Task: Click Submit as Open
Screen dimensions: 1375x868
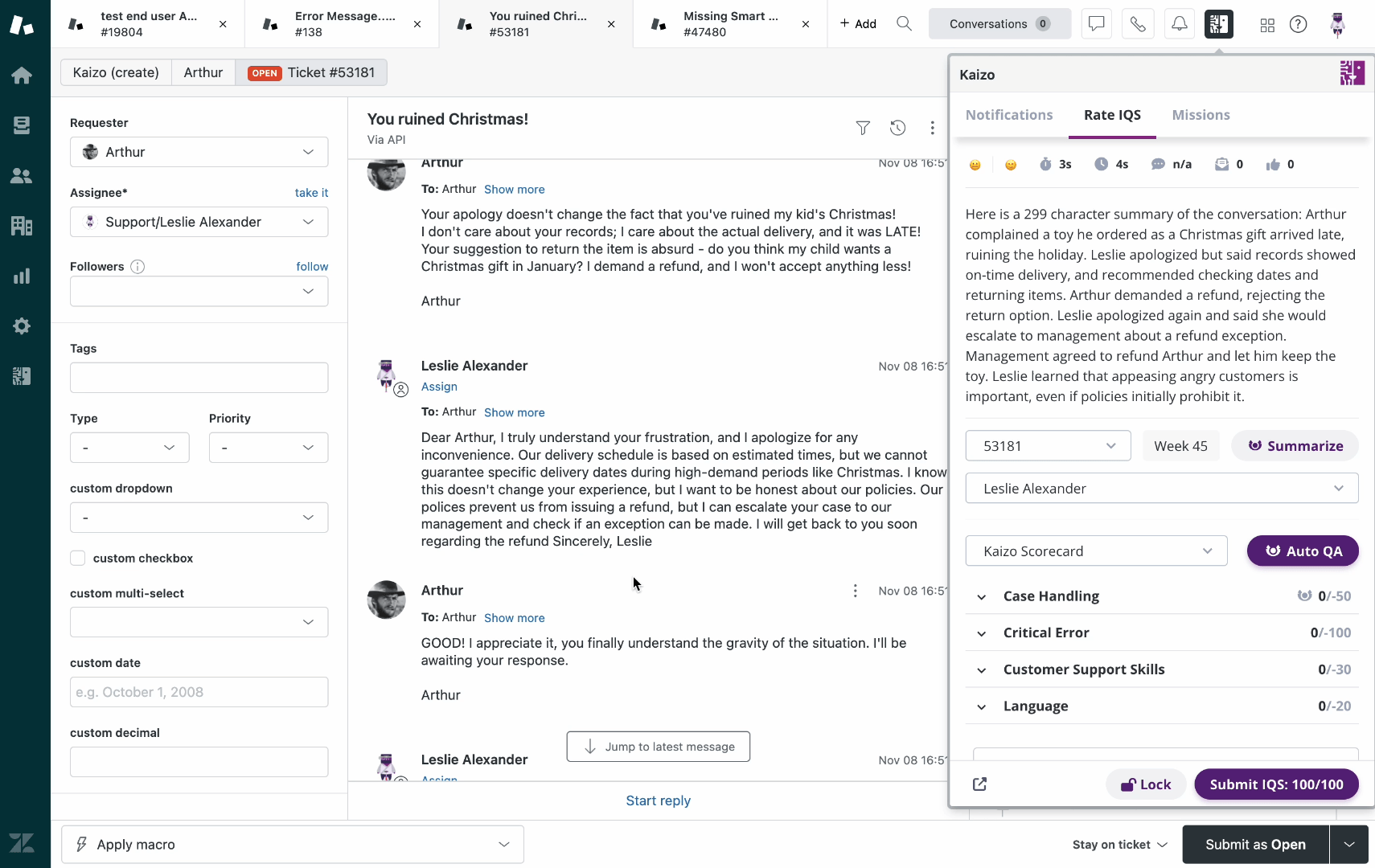Action: coord(1255,845)
